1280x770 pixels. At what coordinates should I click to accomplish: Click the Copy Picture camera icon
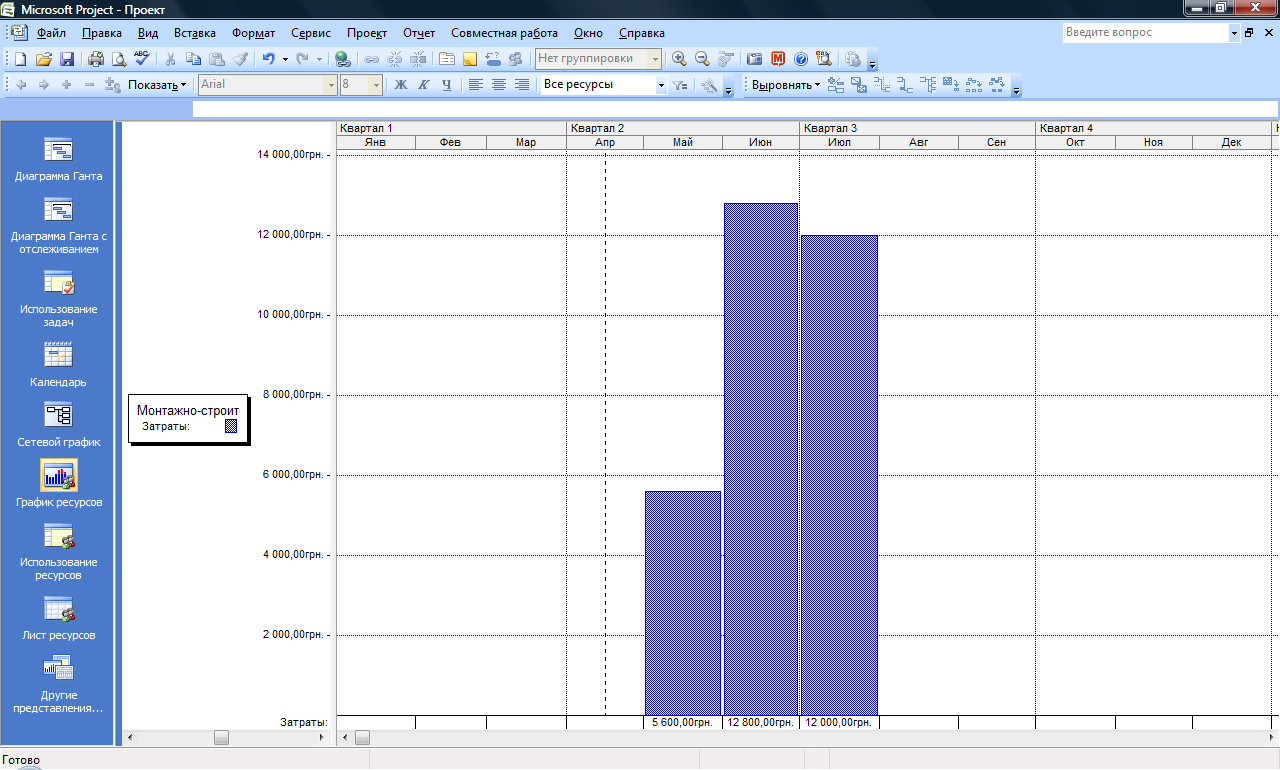click(x=755, y=59)
